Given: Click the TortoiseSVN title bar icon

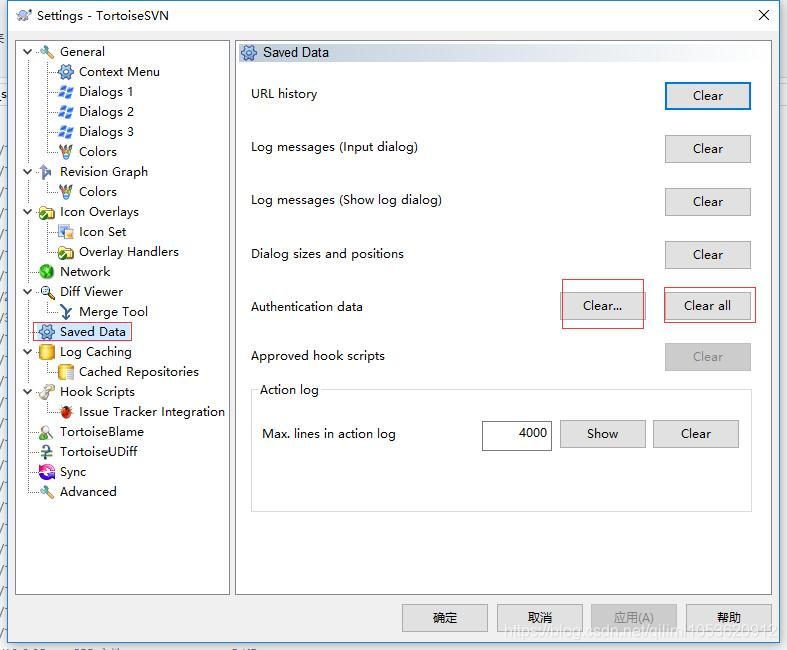Looking at the screenshot, I should click(24, 16).
